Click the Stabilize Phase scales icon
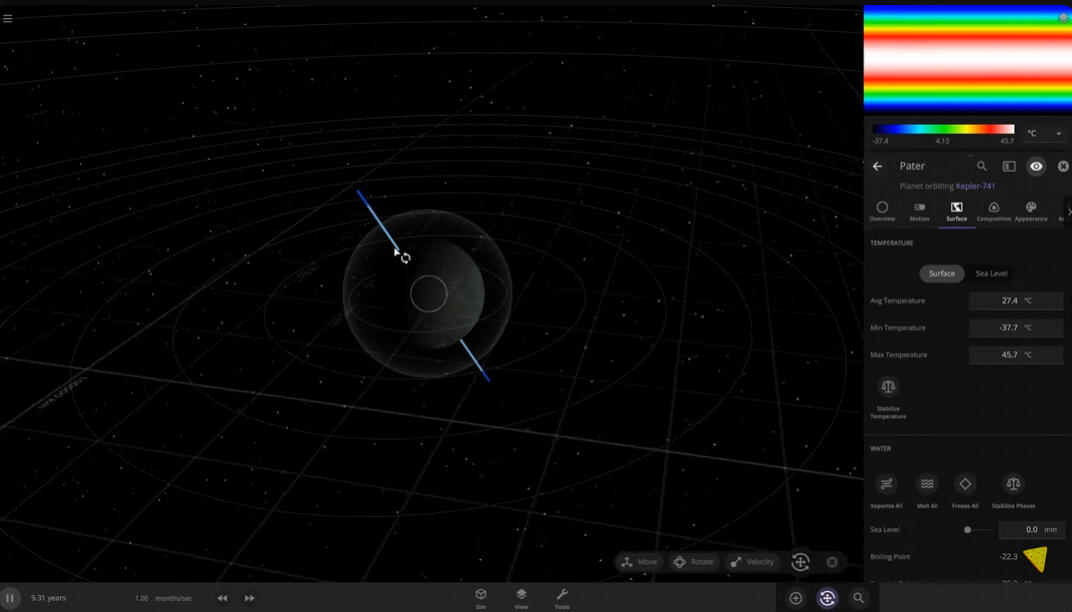The width and height of the screenshot is (1072, 612). click(x=1013, y=484)
